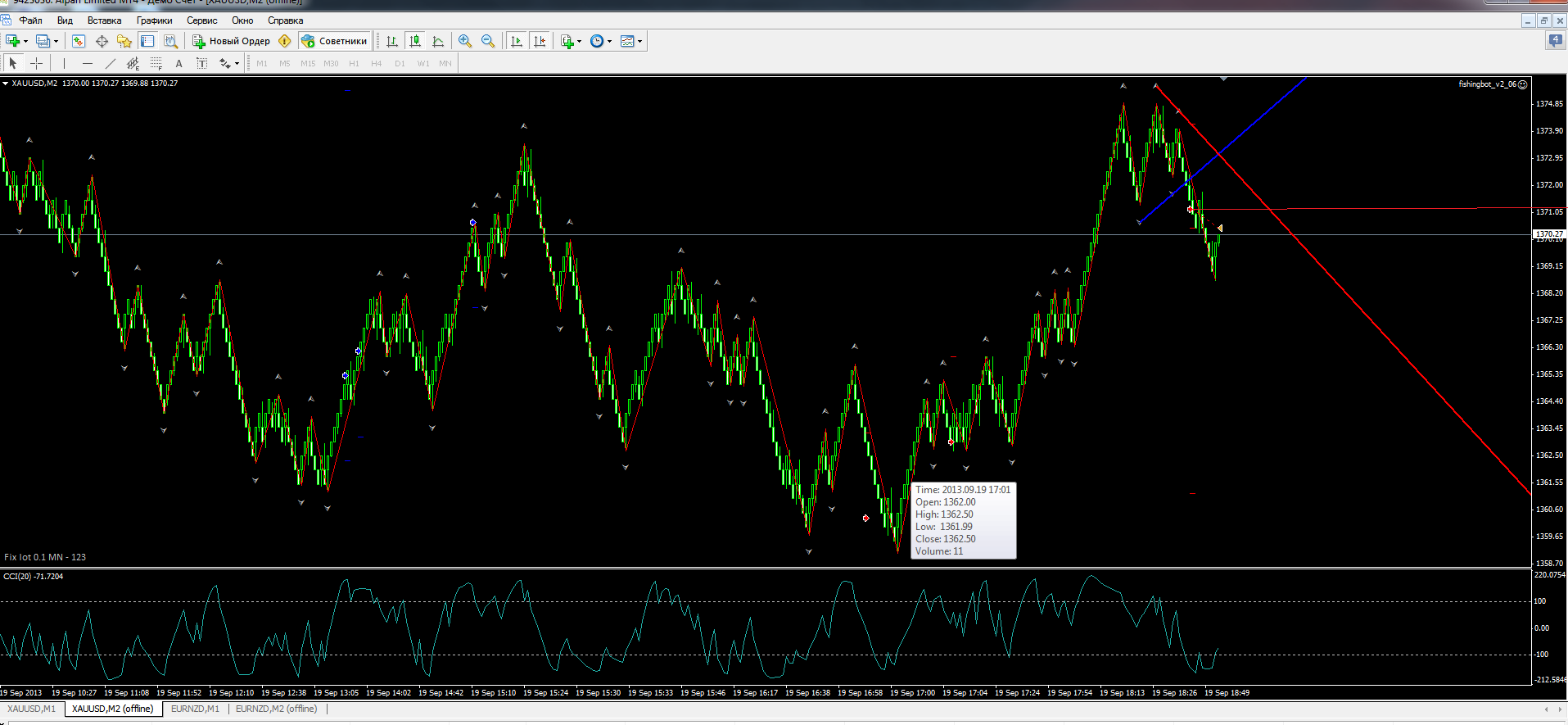Zoom out of the chart

[x=488, y=41]
